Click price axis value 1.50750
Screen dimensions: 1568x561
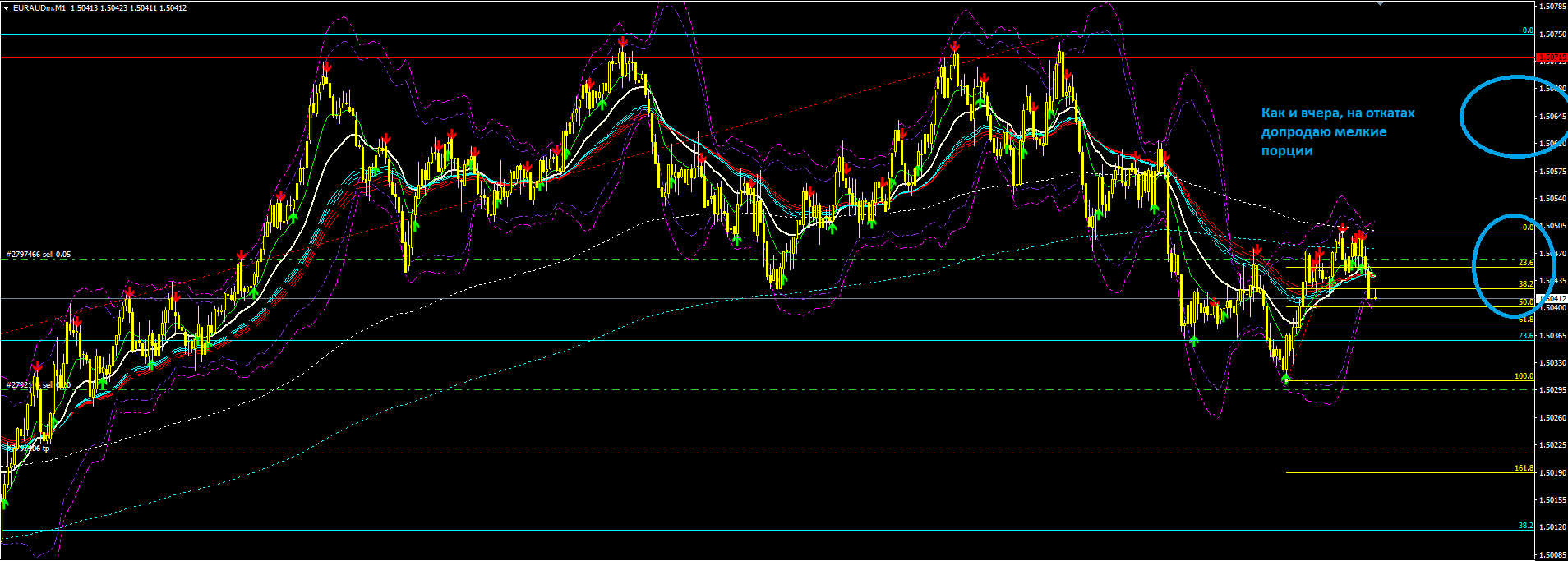tap(1552, 34)
